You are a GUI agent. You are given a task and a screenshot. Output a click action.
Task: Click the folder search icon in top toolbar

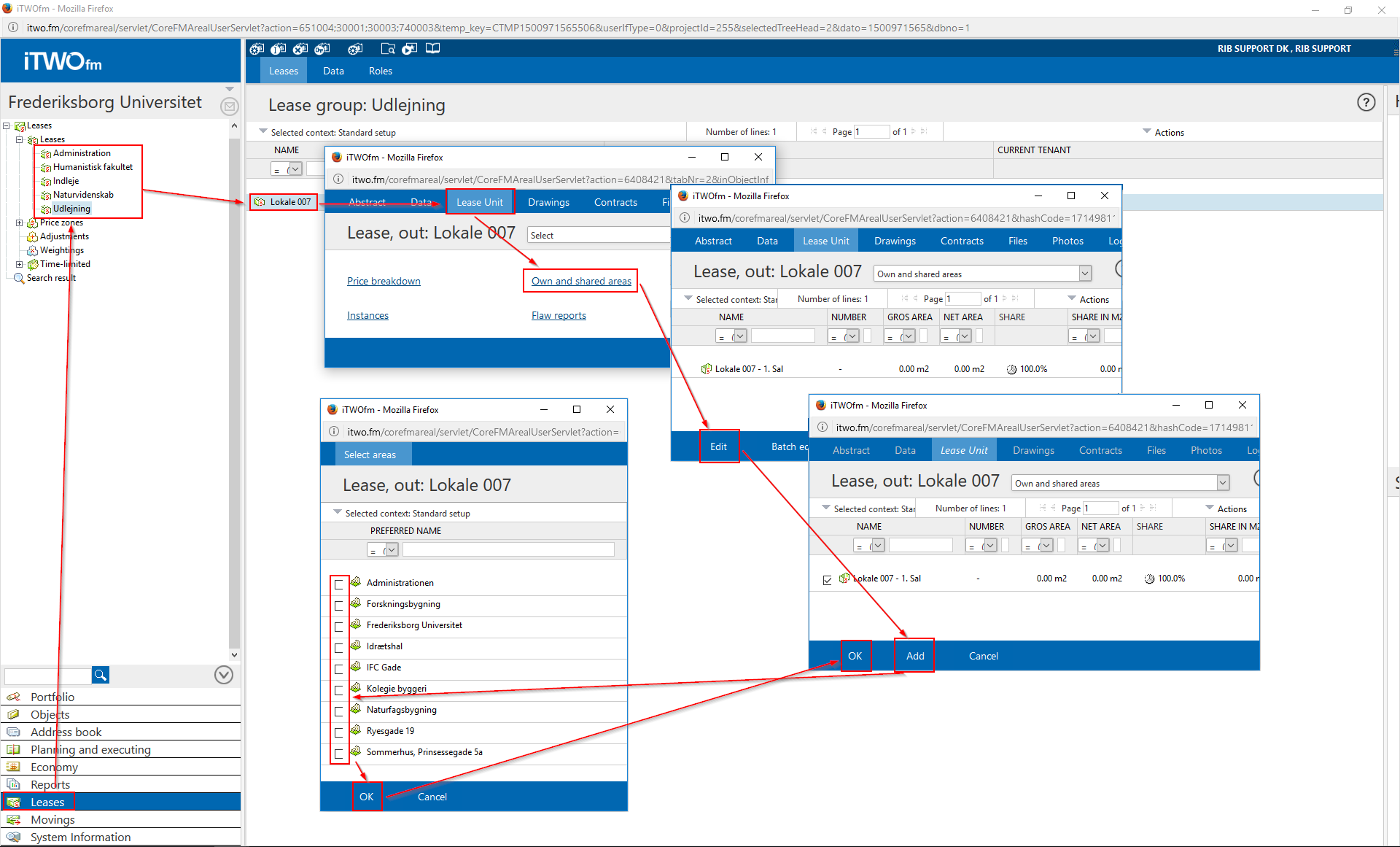(x=388, y=49)
